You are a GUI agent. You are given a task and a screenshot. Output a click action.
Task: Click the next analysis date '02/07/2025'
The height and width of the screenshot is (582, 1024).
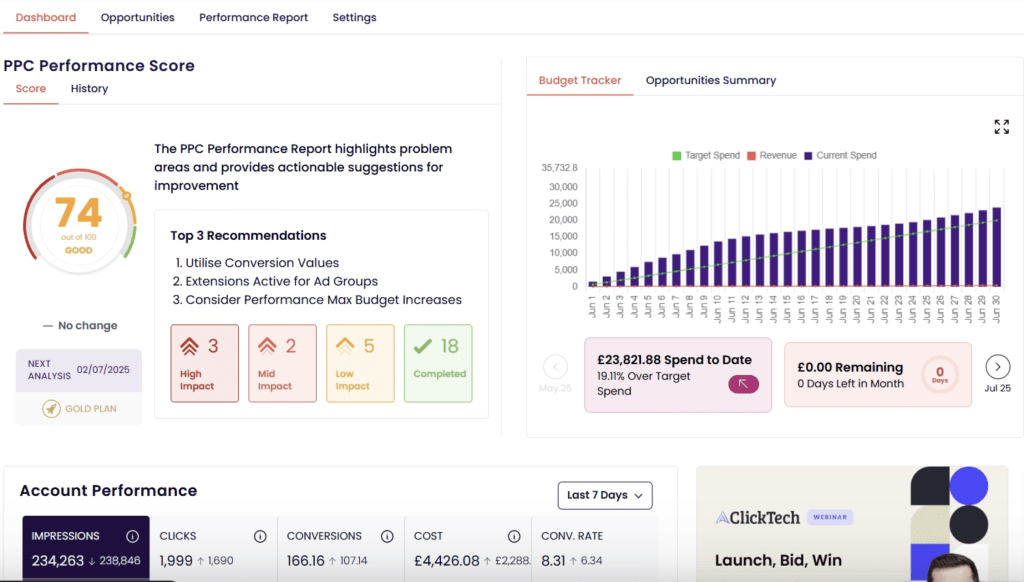pyautogui.click(x=103, y=370)
